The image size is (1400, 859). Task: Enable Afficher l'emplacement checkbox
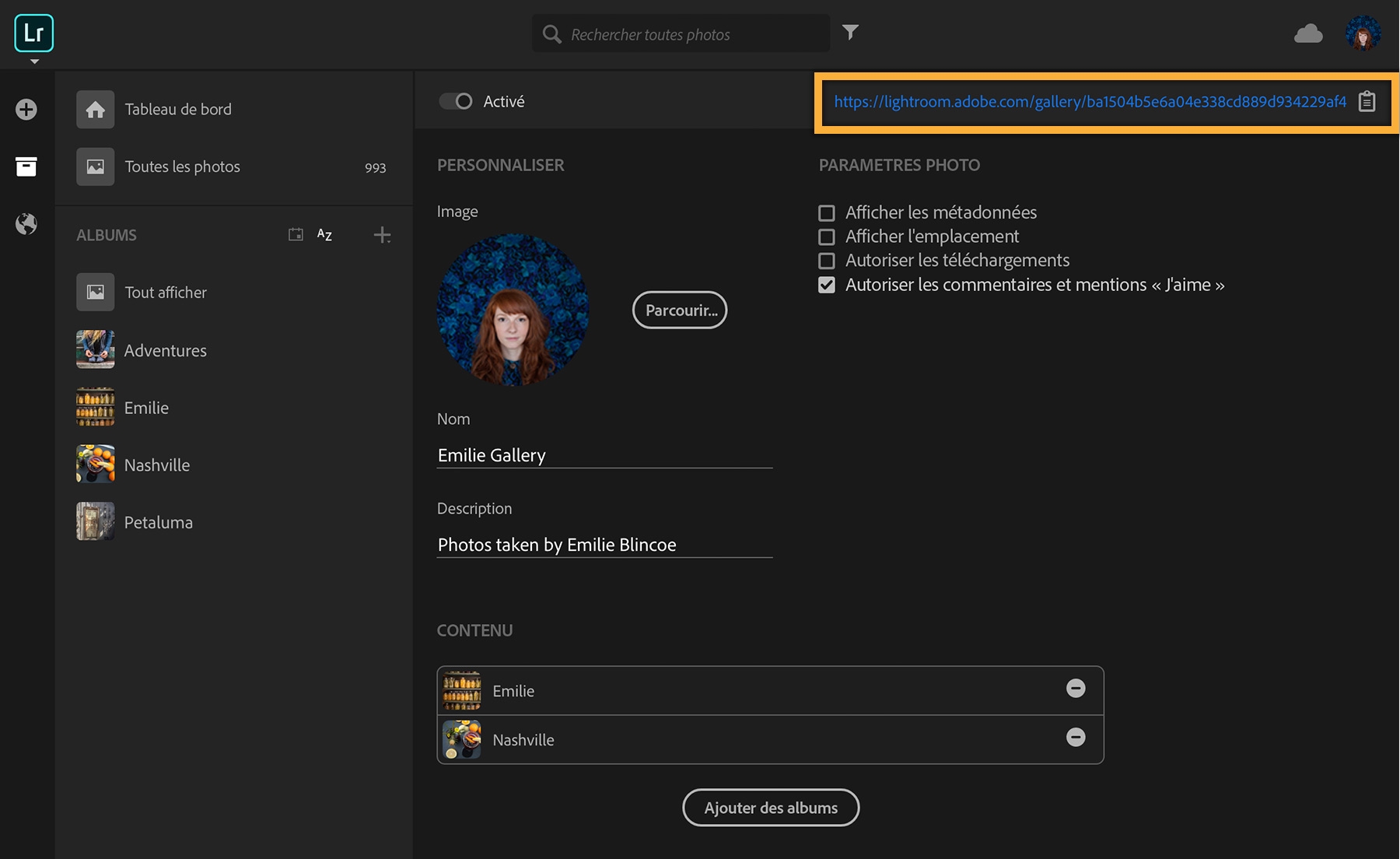[827, 237]
